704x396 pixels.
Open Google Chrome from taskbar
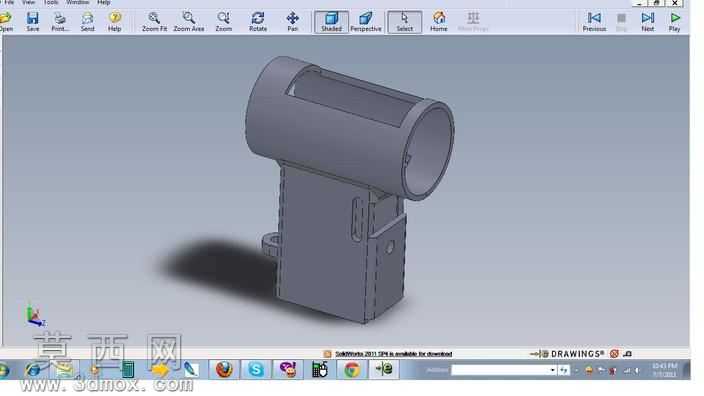[352, 370]
